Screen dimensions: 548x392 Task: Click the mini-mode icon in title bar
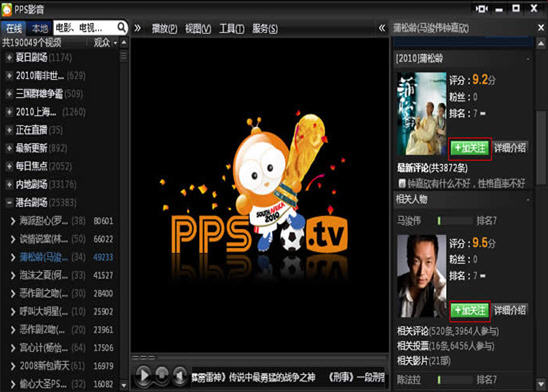pyautogui.click(x=482, y=9)
